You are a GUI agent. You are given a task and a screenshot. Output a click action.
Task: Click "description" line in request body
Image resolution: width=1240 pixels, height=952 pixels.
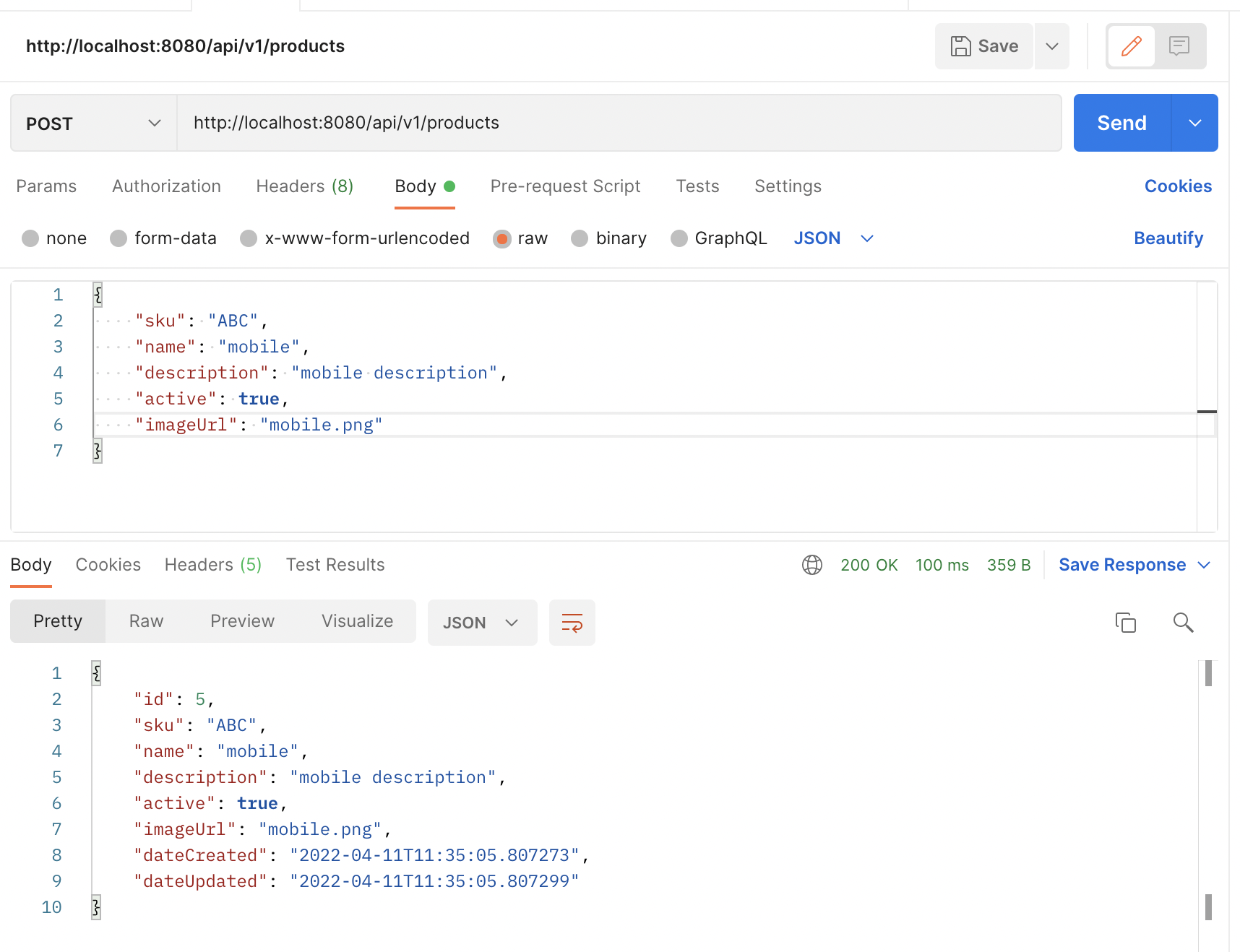(322, 373)
